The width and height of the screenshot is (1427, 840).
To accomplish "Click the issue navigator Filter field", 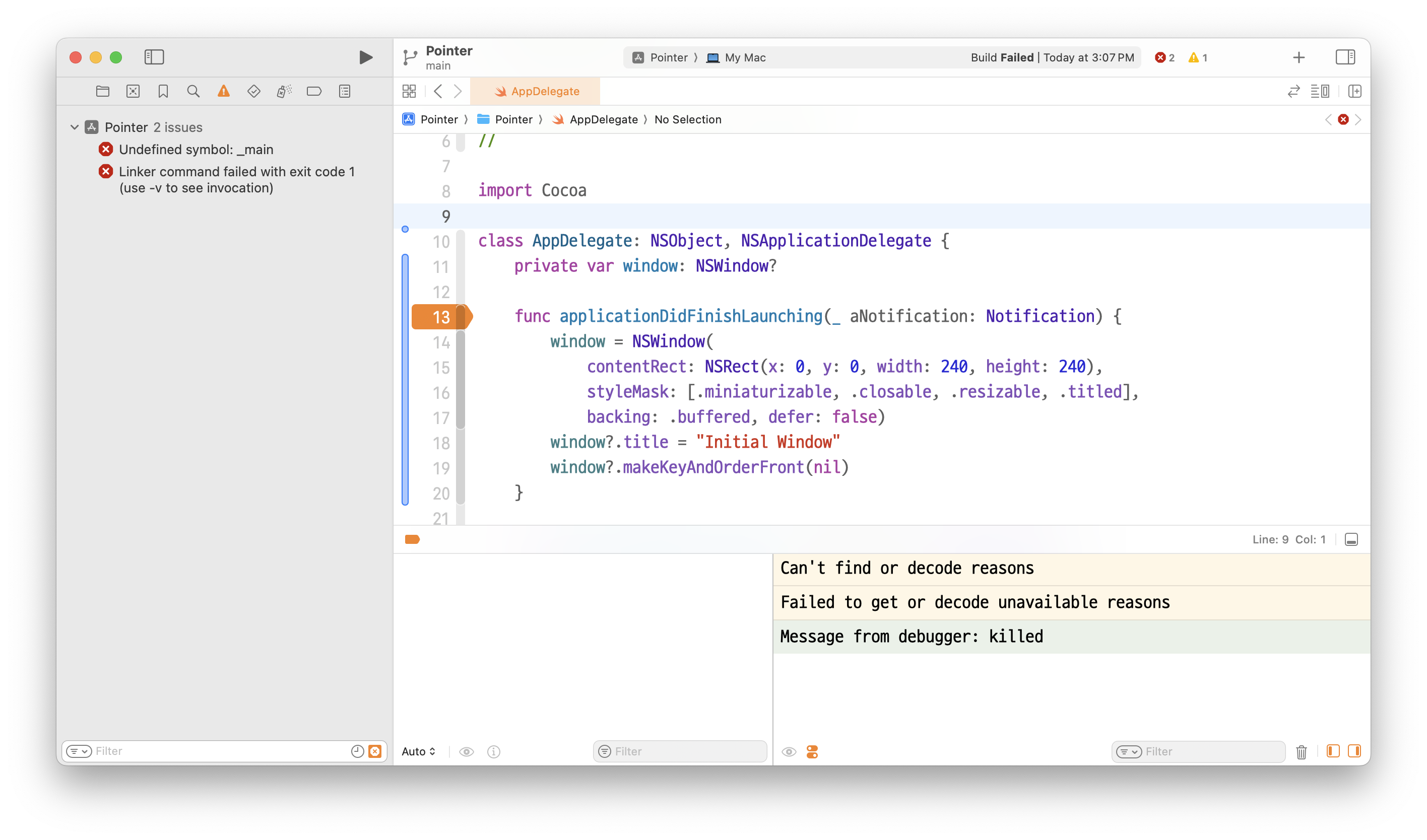I will click(218, 751).
